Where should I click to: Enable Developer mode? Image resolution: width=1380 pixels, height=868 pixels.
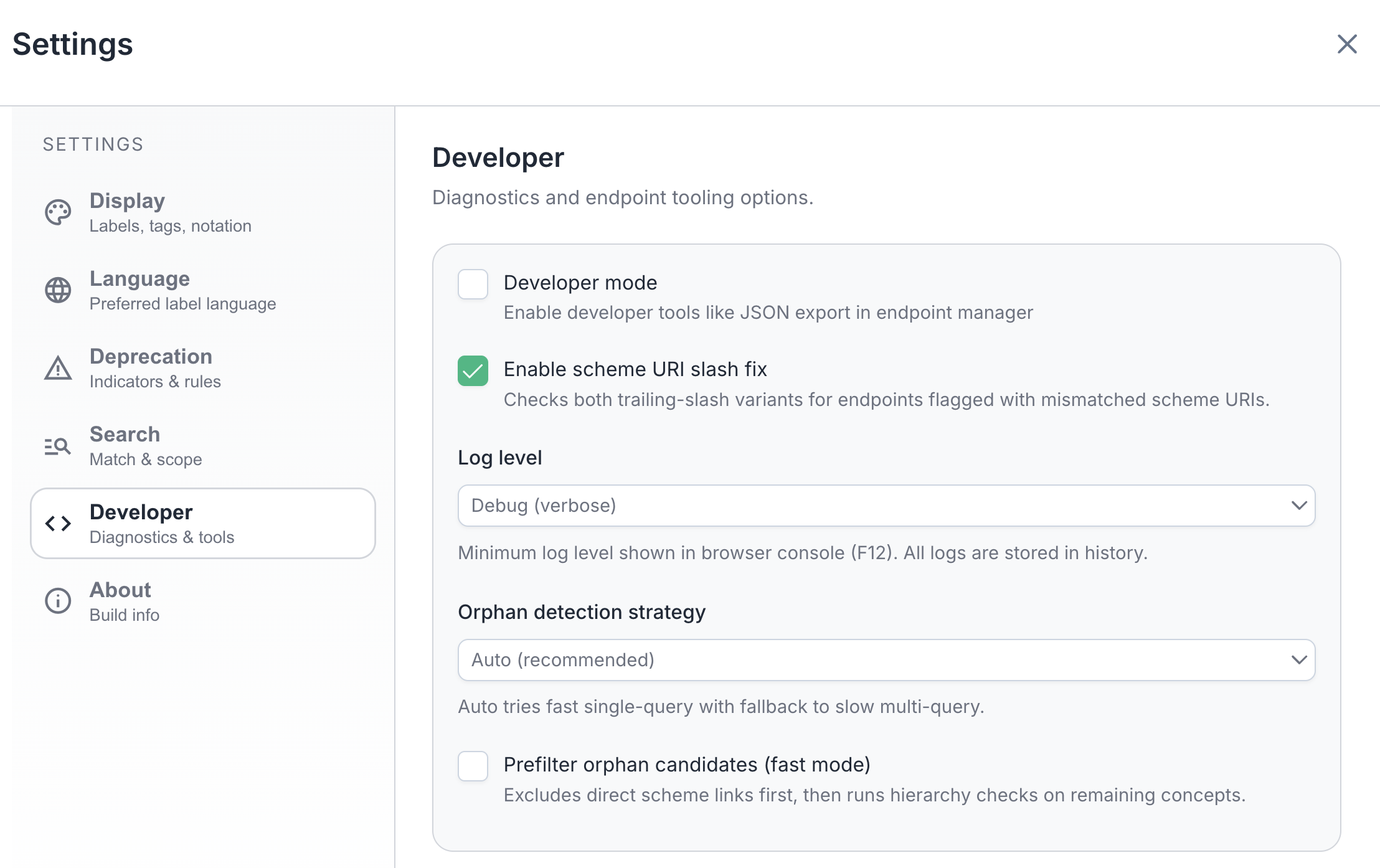pos(473,285)
